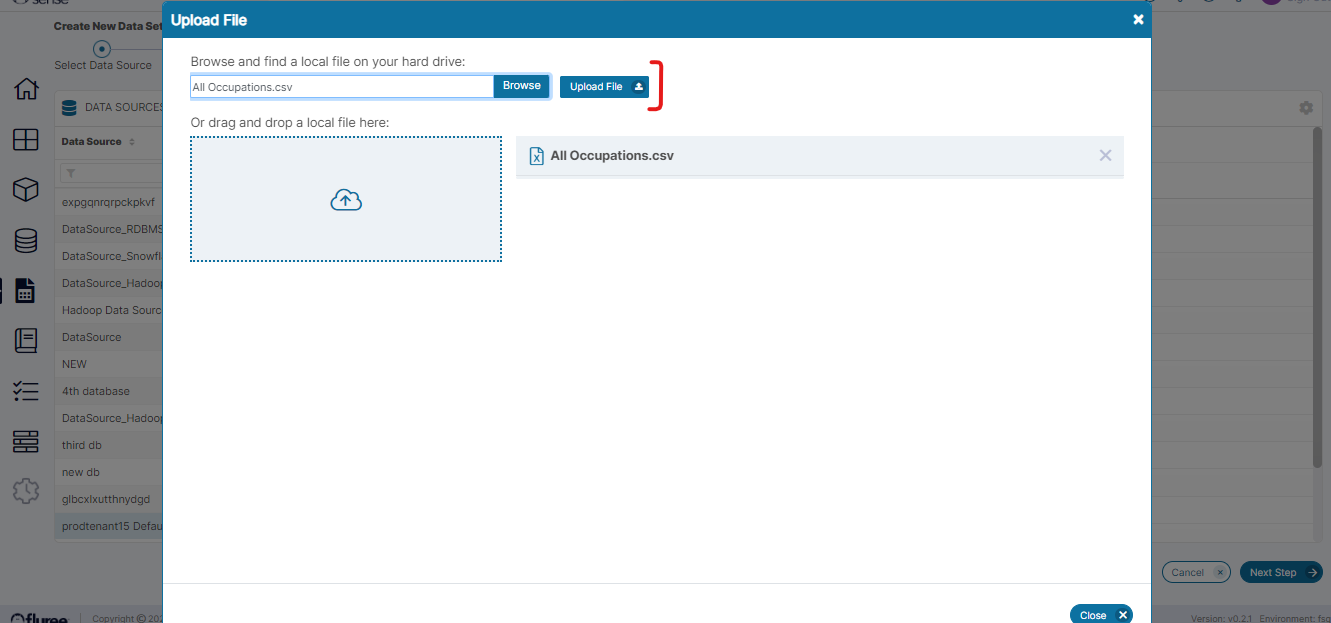Open the cube sidebar icon
The height and width of the screenshot is (623, 1331).
point(26,190)
